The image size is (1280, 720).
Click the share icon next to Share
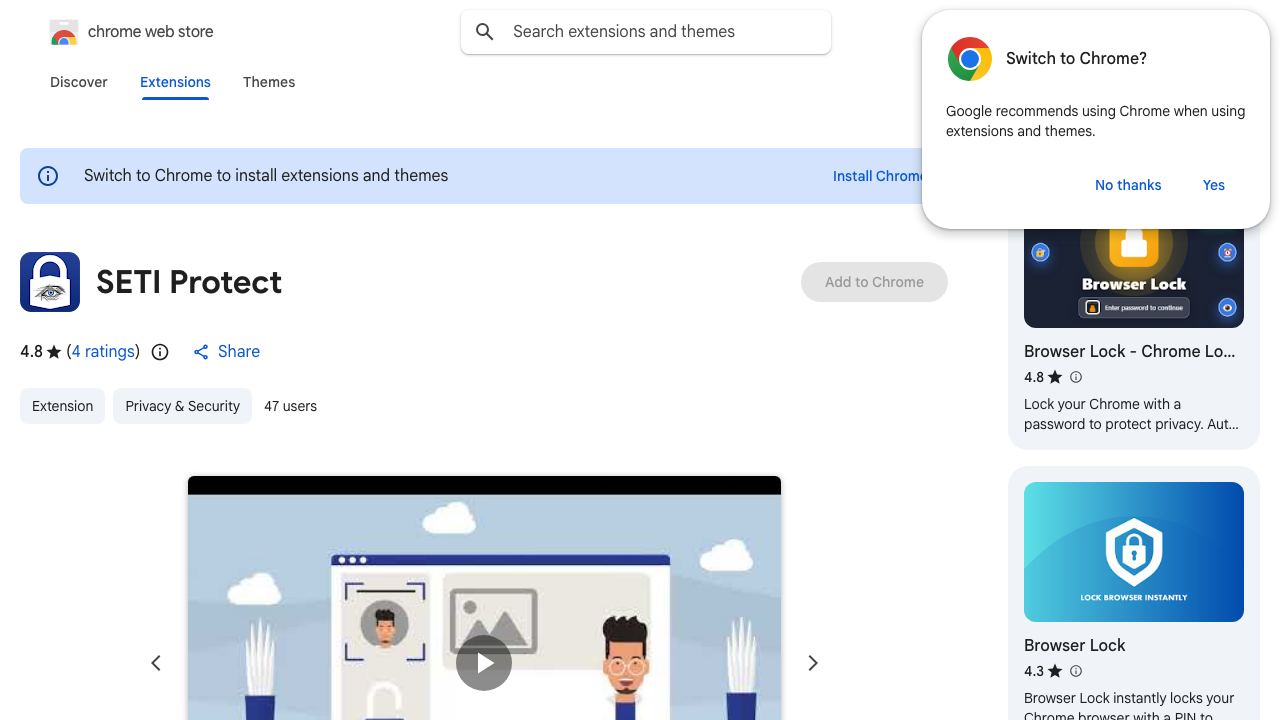(201, 352)
